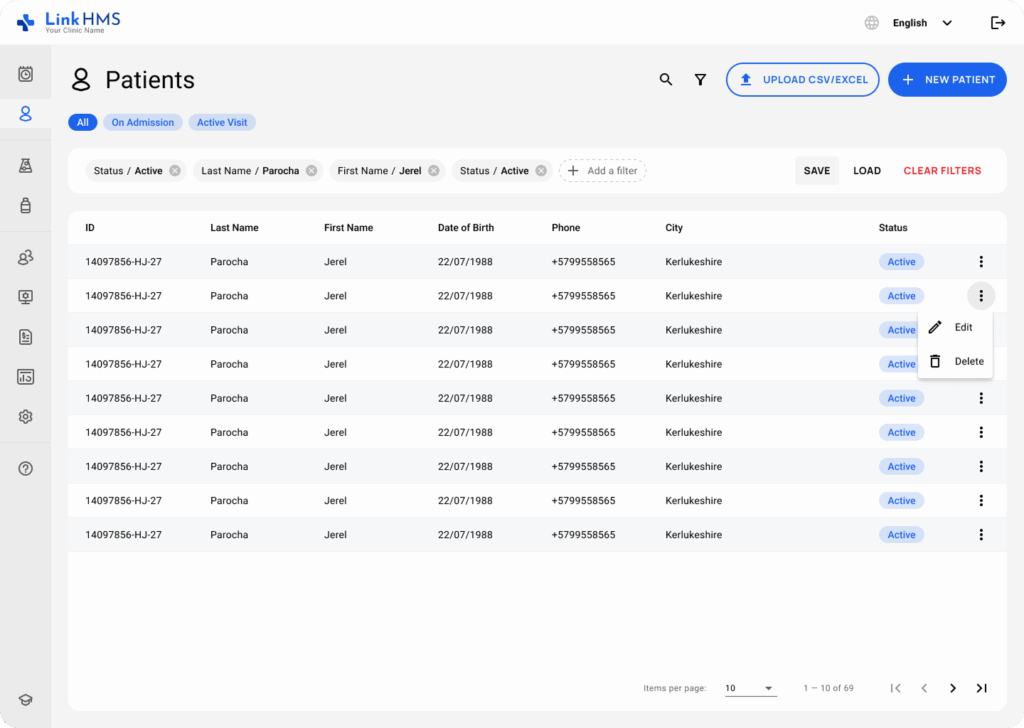Enable the On Admission filter

[142, 121]
